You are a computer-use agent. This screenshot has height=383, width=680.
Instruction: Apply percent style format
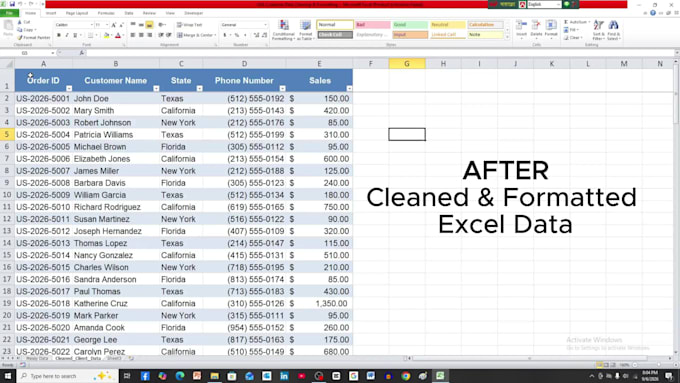pos(237,35)
